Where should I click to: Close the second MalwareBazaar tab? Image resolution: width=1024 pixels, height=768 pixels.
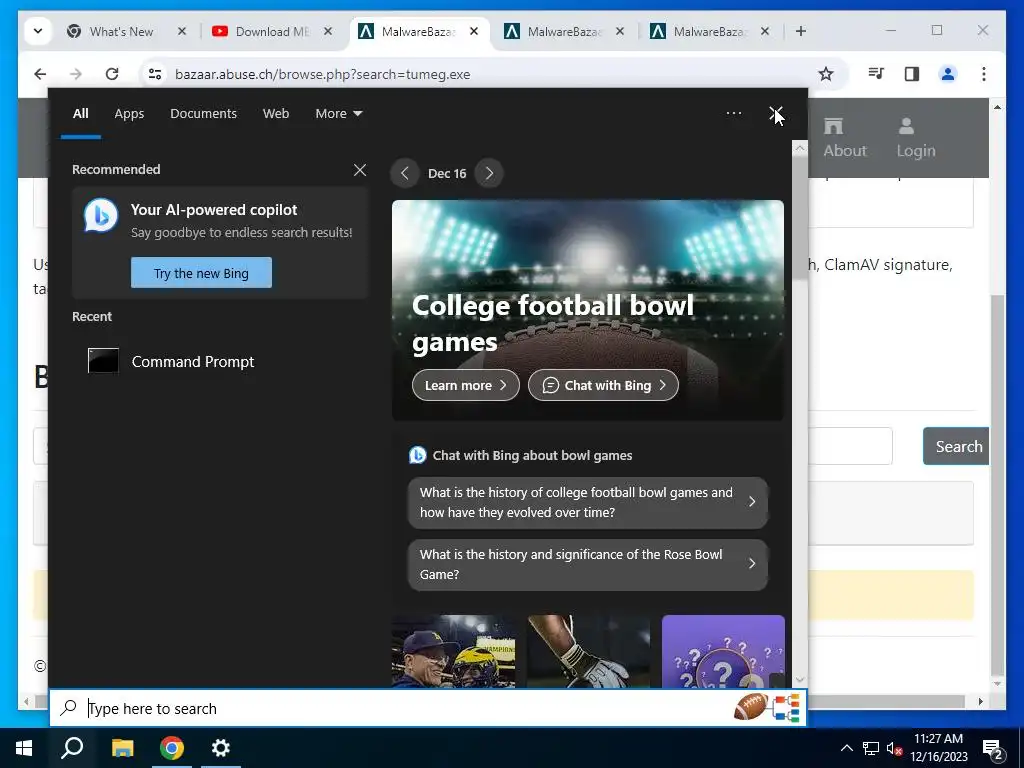click(x=620, y=31)
